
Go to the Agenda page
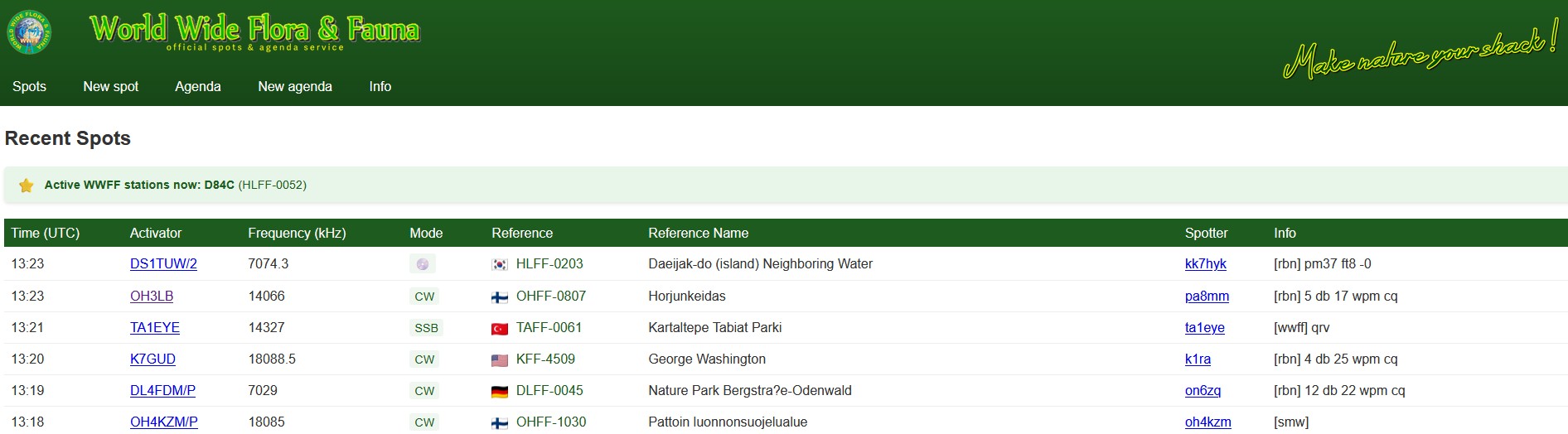point(198,86)
